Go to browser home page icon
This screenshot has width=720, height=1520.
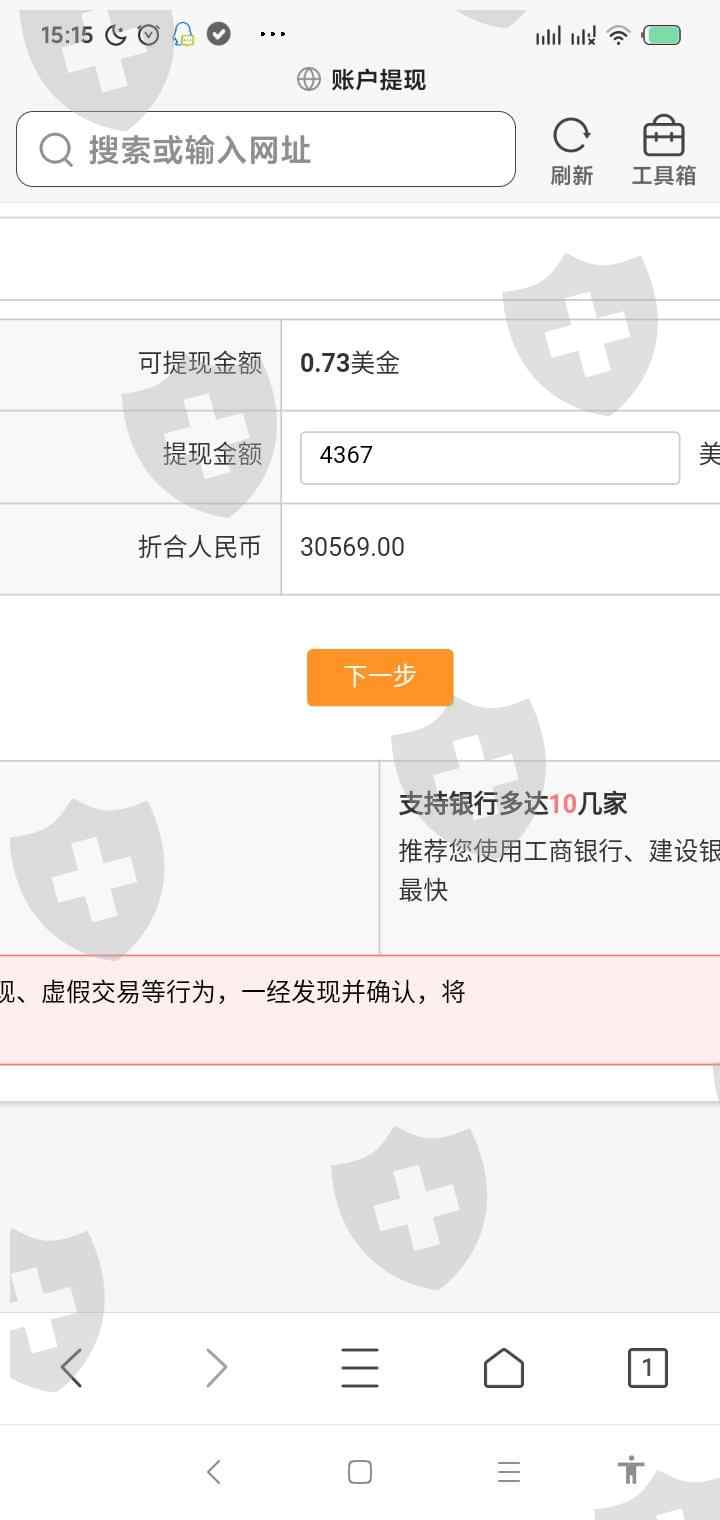tap(504, 1367)
